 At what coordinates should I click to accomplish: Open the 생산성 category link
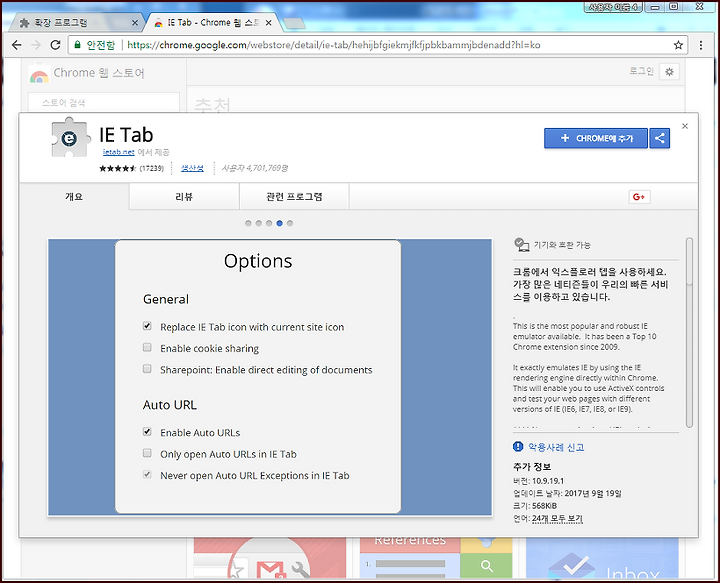[192, 168]
